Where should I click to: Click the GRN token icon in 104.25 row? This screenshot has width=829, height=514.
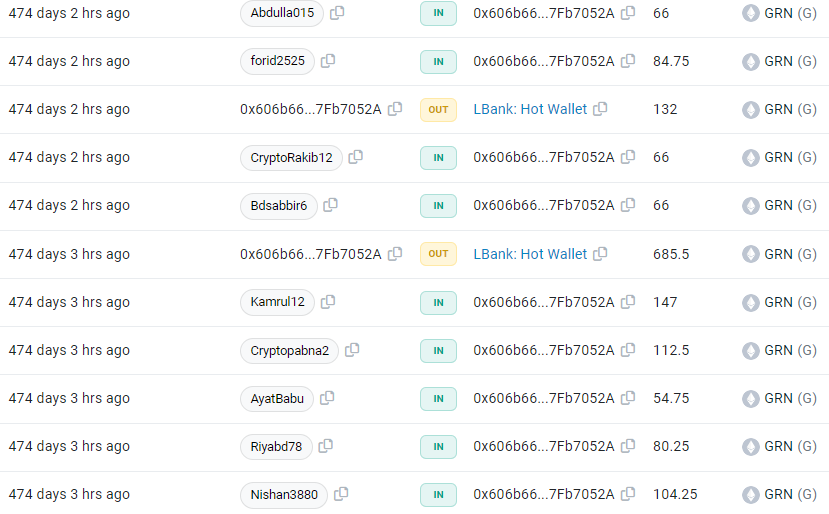[751, 494]
